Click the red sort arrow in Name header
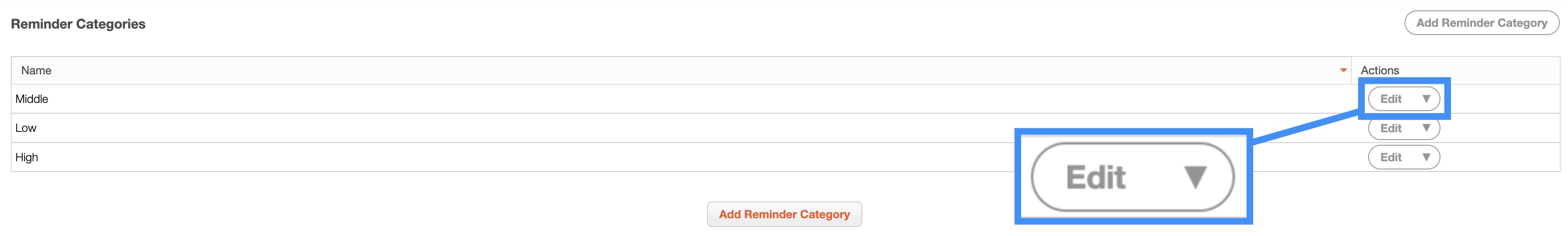 click(1343, 70)
